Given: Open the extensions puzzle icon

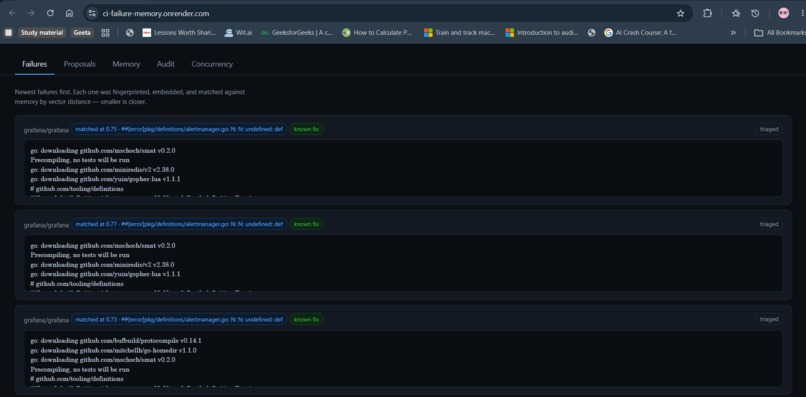Looking at the screenshot, I should click(x=707, y=13).
